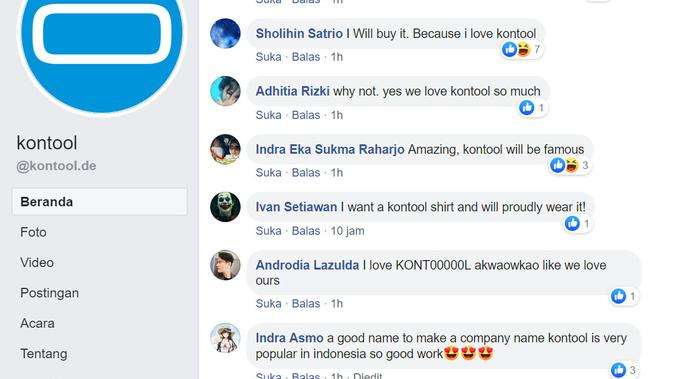Image resolution: width=673 pixels, height=379 pixels.
Task: View reactions on Sholihin Satrio's comment
Action: click(521, 49)
